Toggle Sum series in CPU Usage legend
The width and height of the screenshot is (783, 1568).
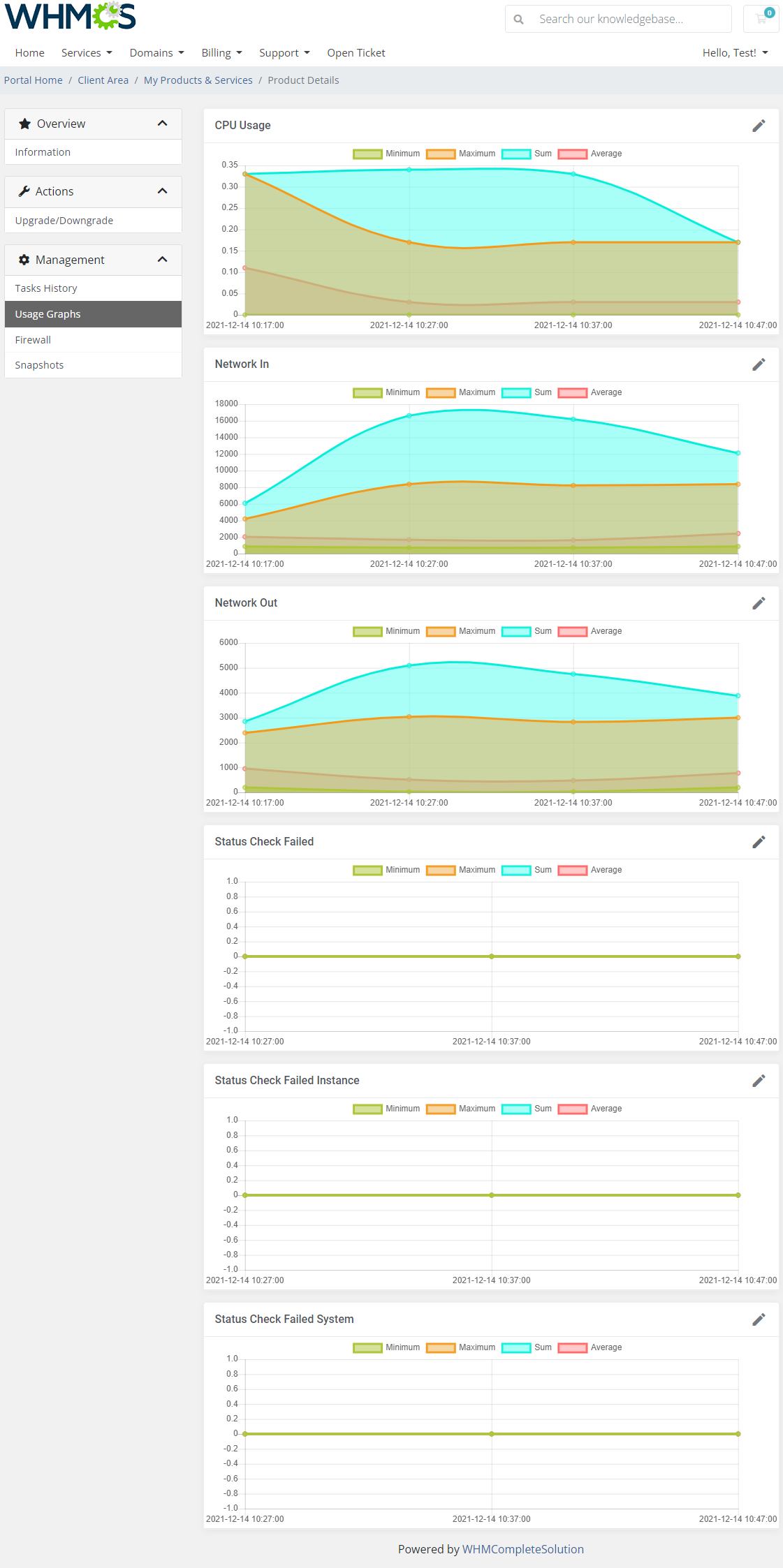[527, 154]
